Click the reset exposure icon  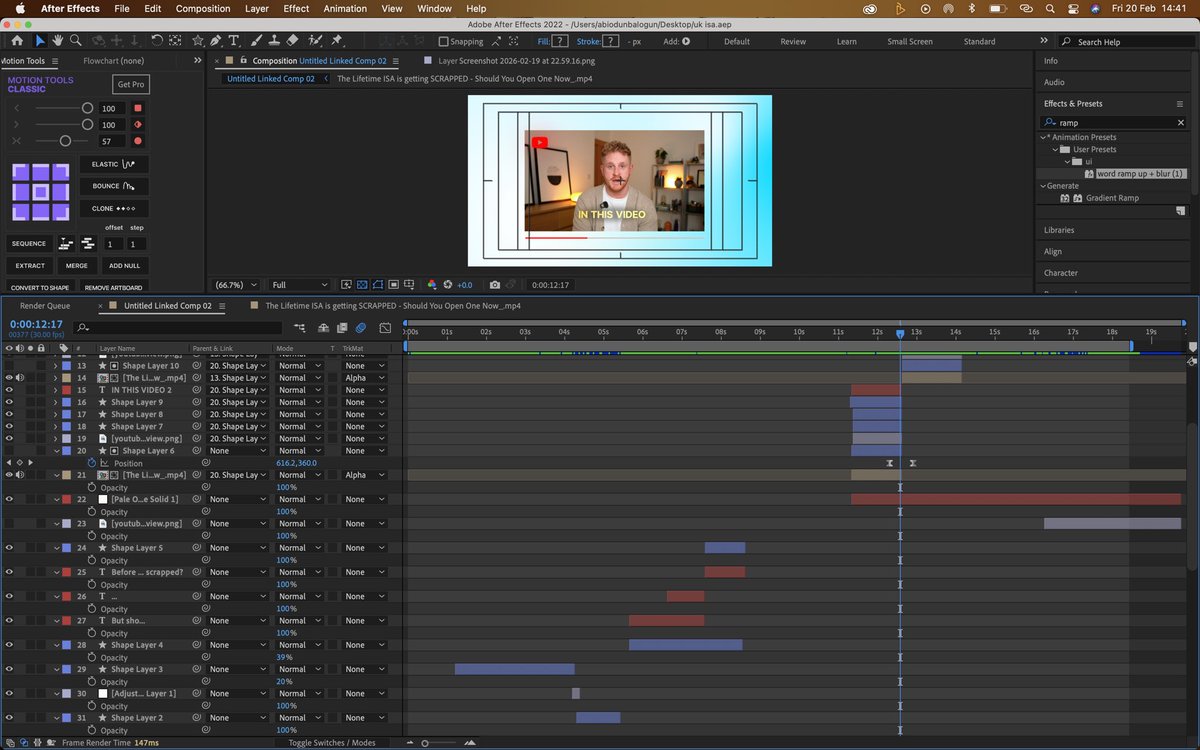click(x=448, y=285)
